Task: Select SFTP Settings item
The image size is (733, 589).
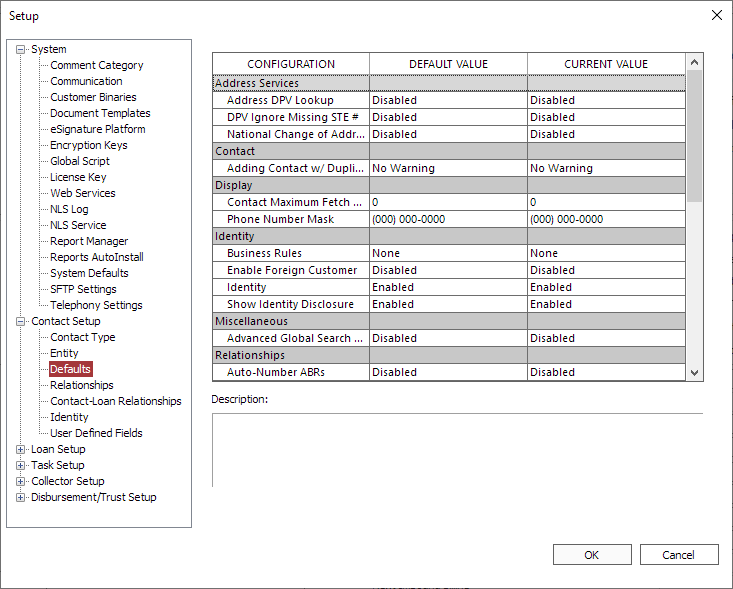Action: pyautogui.click(x=83, y=289)
